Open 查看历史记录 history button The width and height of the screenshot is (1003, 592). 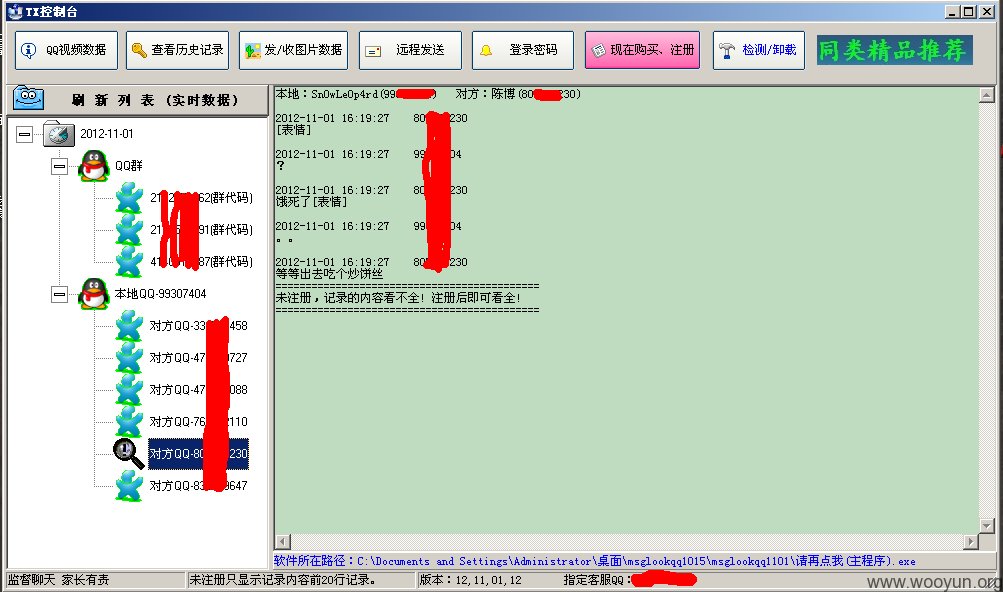tap(178, 50)
